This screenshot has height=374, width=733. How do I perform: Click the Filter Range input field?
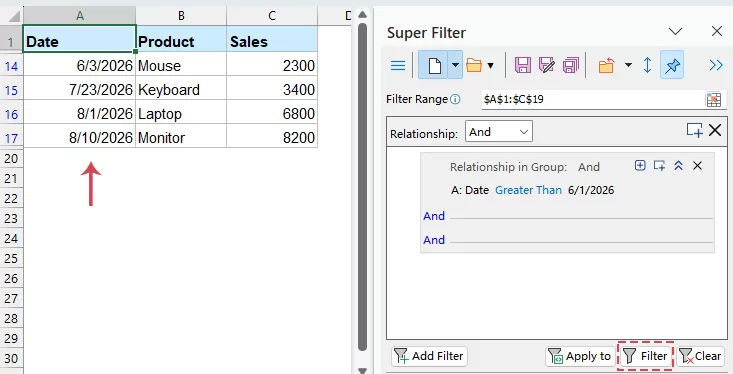[x=594, y=99]
